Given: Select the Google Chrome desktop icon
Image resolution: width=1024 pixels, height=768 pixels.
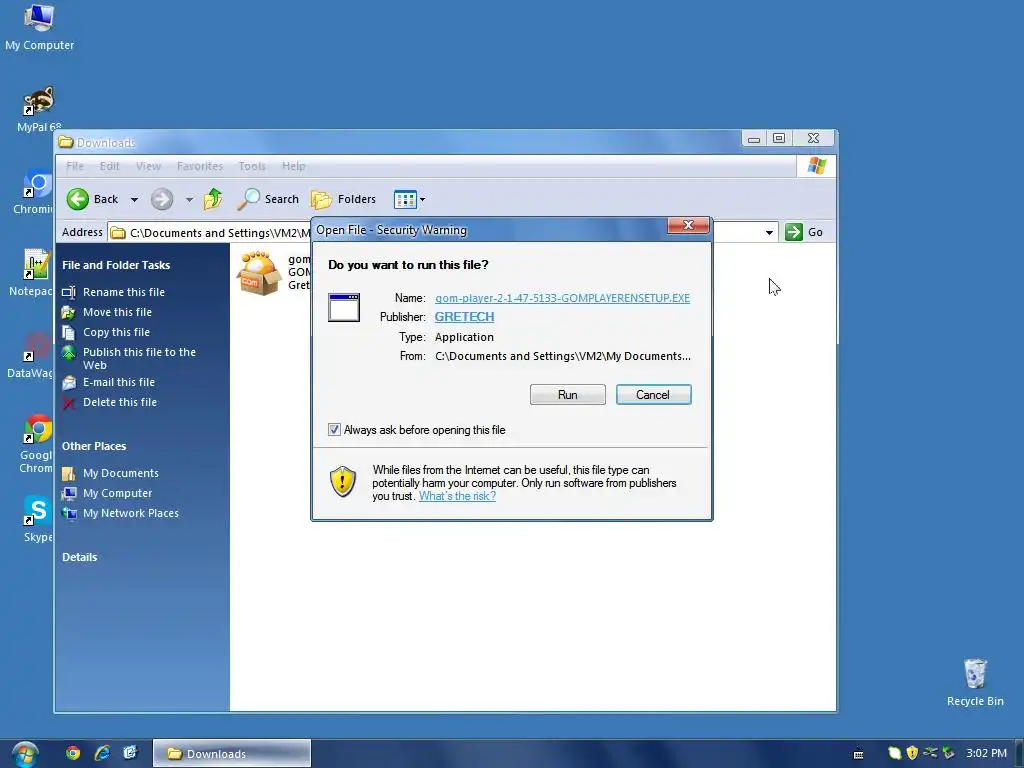Looking at the screenshot, I should tap(36, 443).
